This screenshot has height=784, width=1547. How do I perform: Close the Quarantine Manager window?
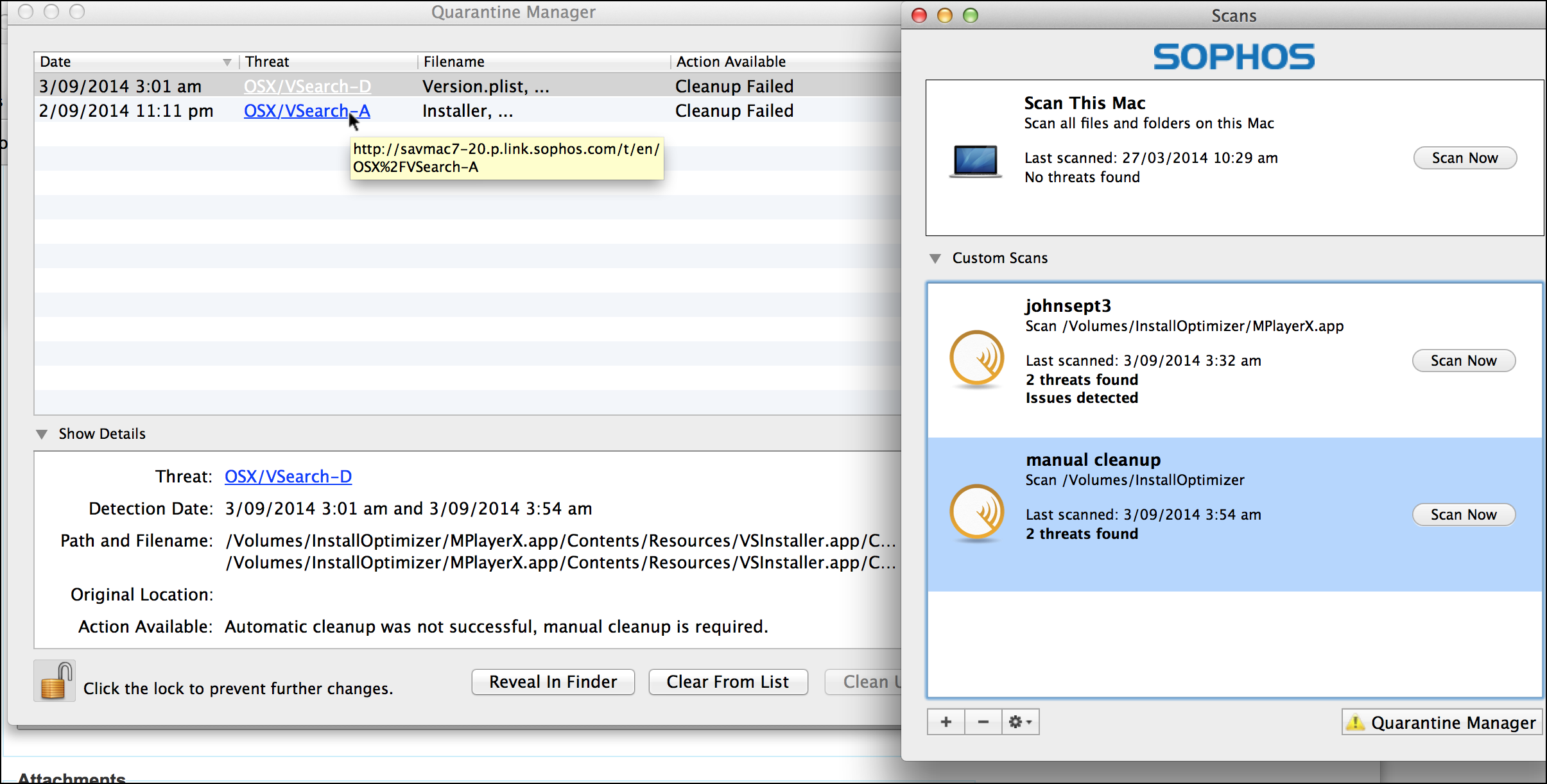[26, 12]
